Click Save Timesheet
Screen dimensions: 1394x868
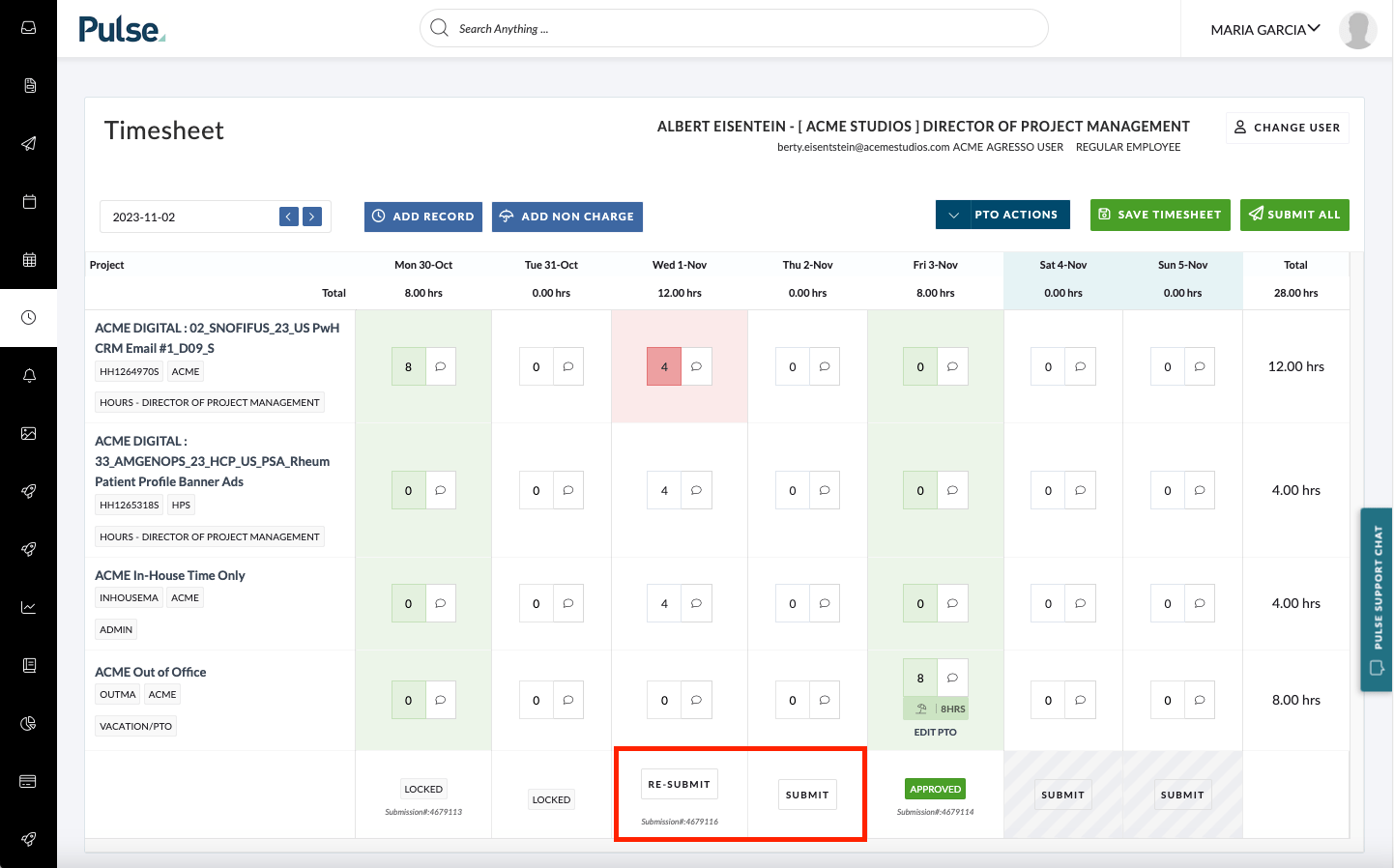1160,215
